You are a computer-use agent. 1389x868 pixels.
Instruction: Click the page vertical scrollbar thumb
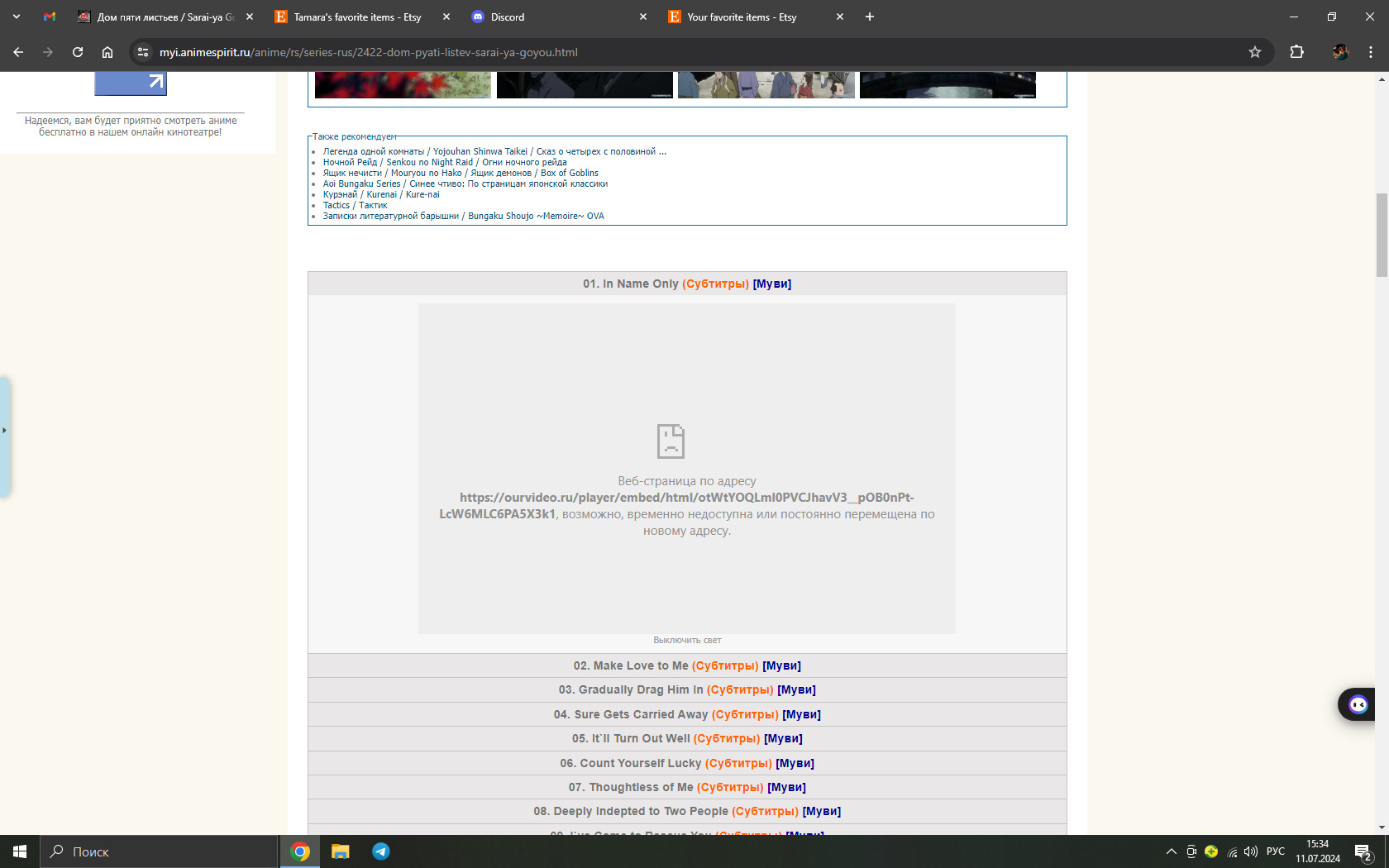tap(1382, 236)
